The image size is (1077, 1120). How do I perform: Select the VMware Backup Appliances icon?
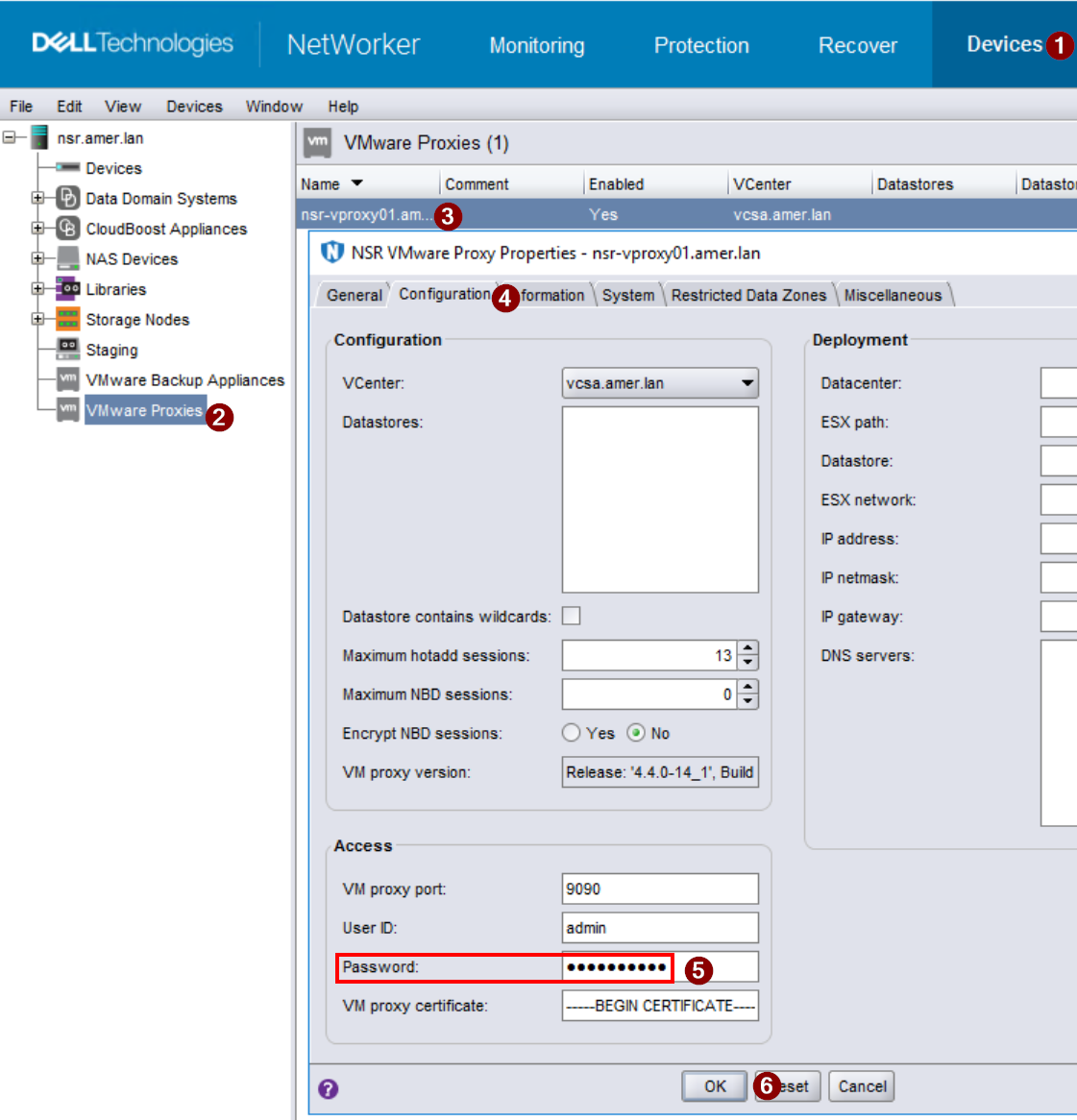click(x=67, y=380)
